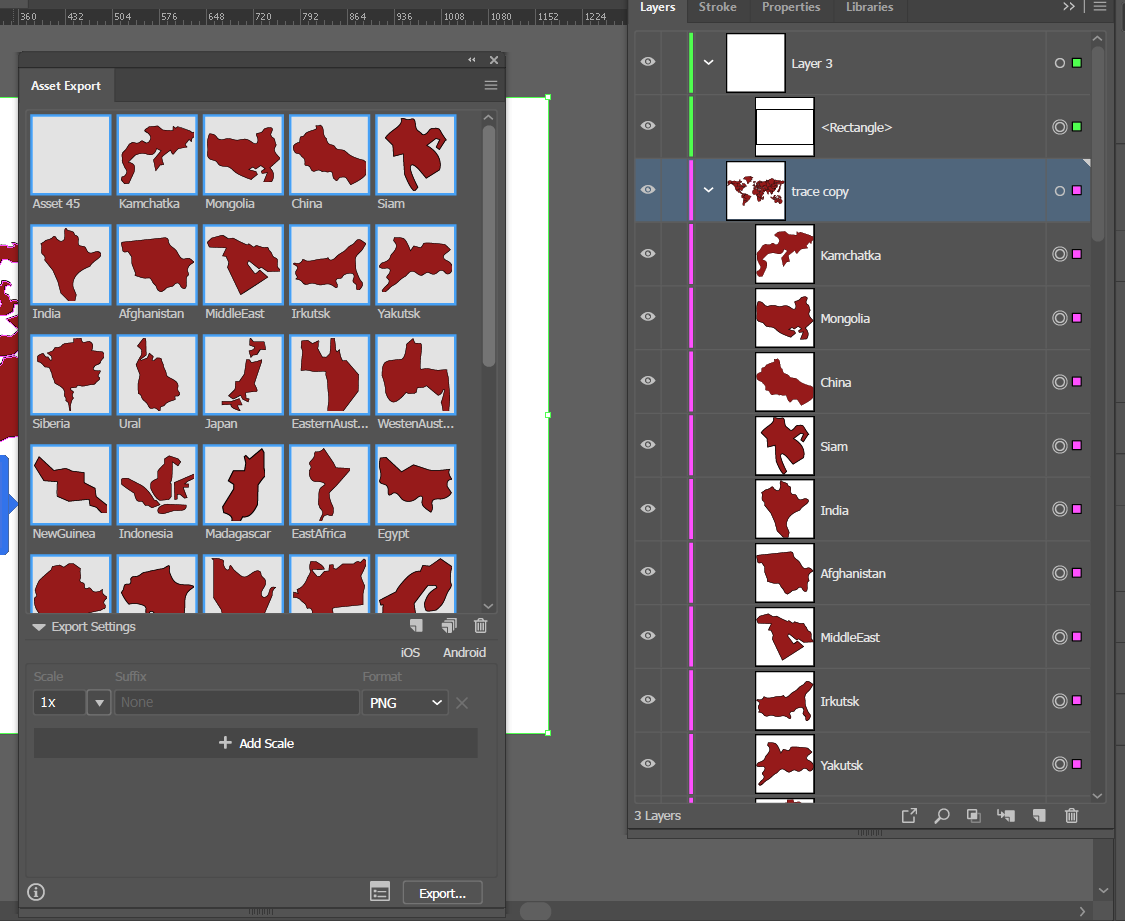This screenshot has height=921, width=1125.
Task: Open Layers panel hamburger menu
Action: click(x=1100, y=6)
